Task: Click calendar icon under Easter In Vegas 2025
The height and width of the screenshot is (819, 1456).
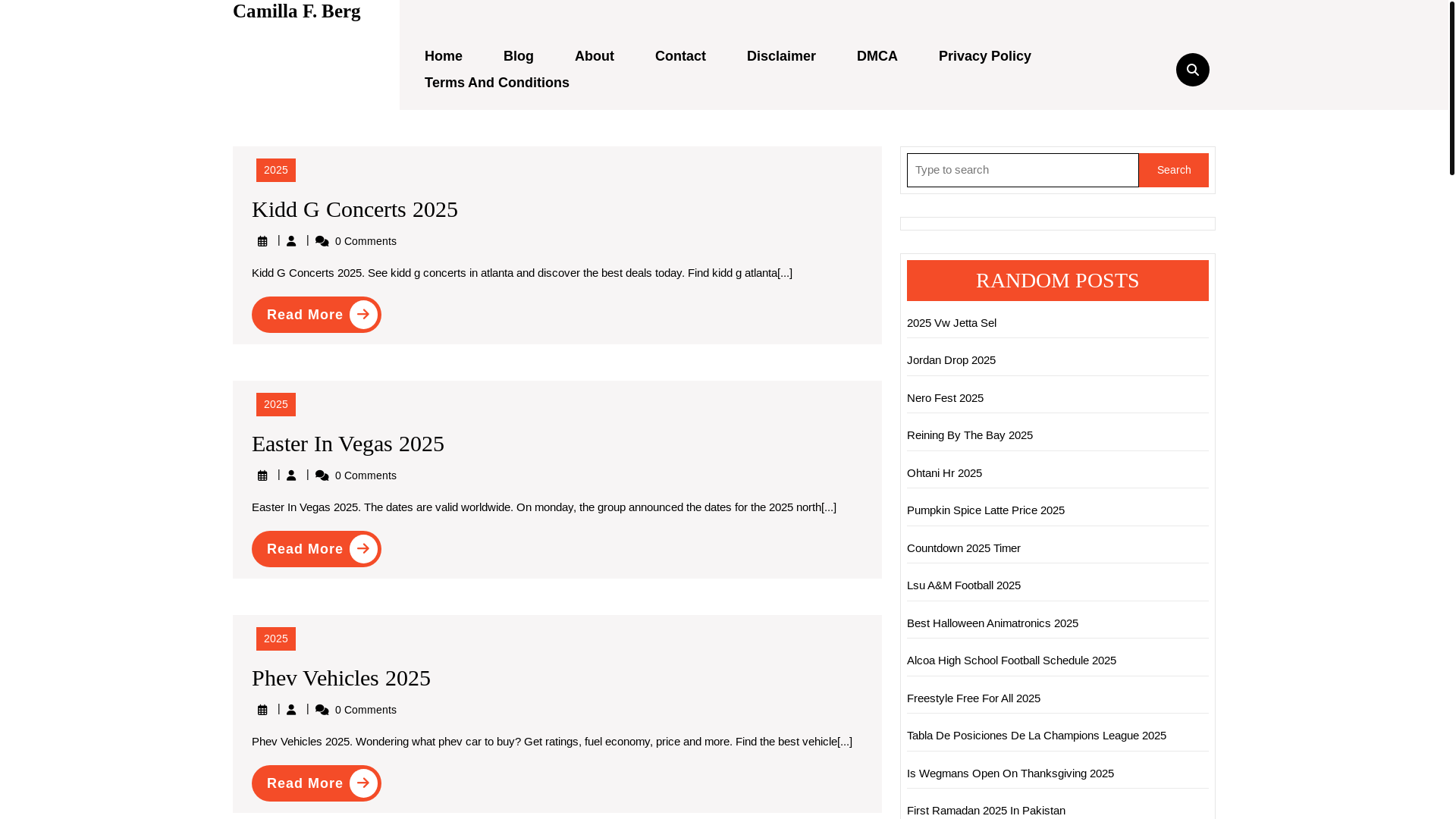Action: tap(262, 475)
